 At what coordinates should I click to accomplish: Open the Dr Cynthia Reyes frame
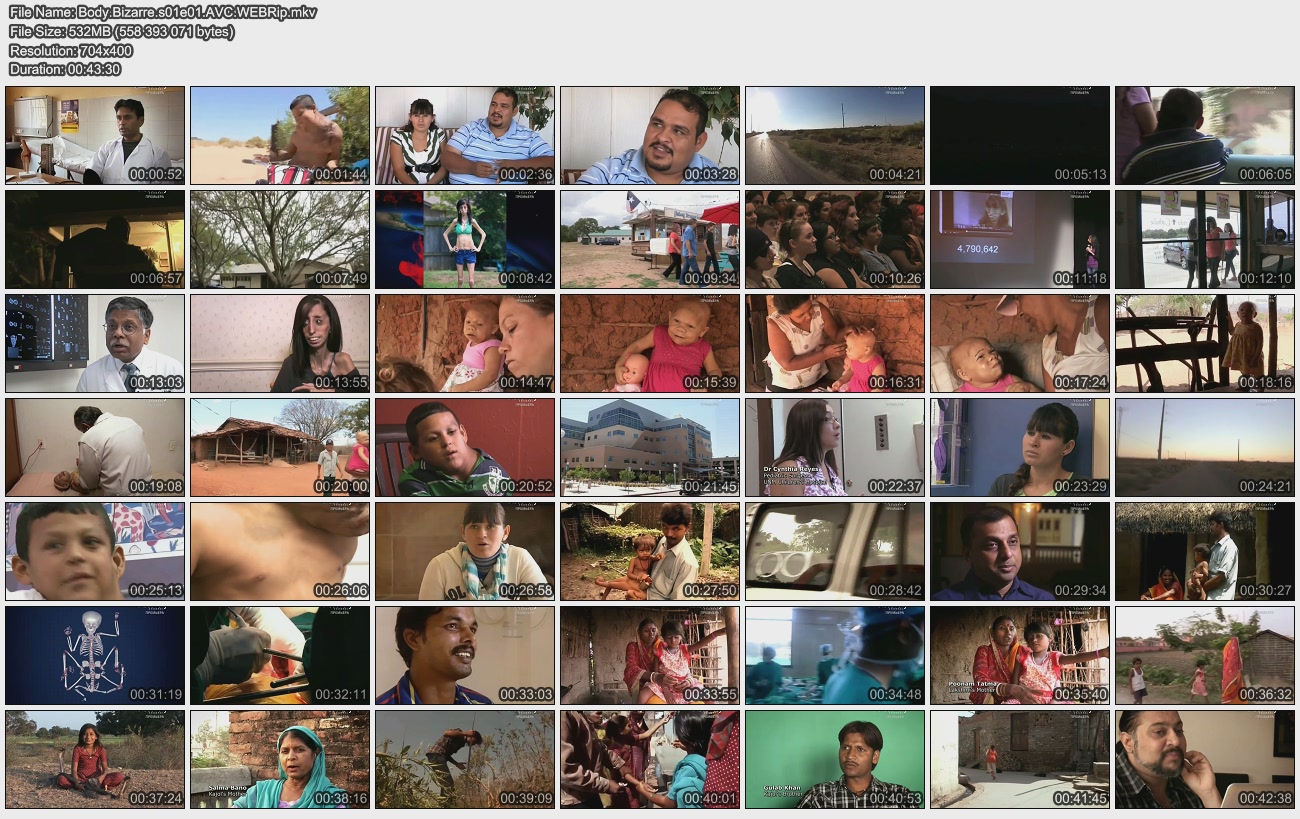pos(835,447)
